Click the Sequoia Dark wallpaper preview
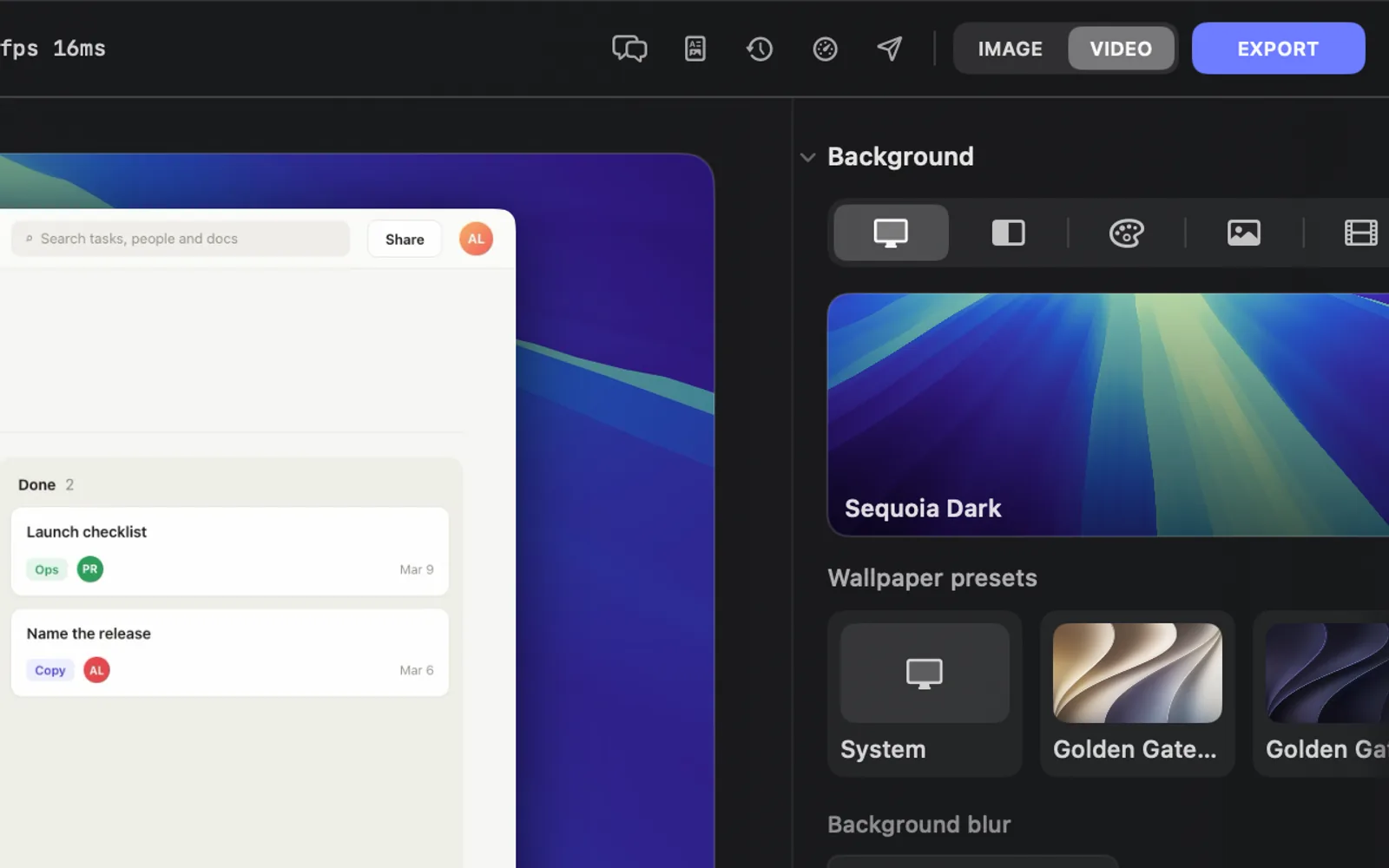The image size is (1389, 868). point(1109,415)
